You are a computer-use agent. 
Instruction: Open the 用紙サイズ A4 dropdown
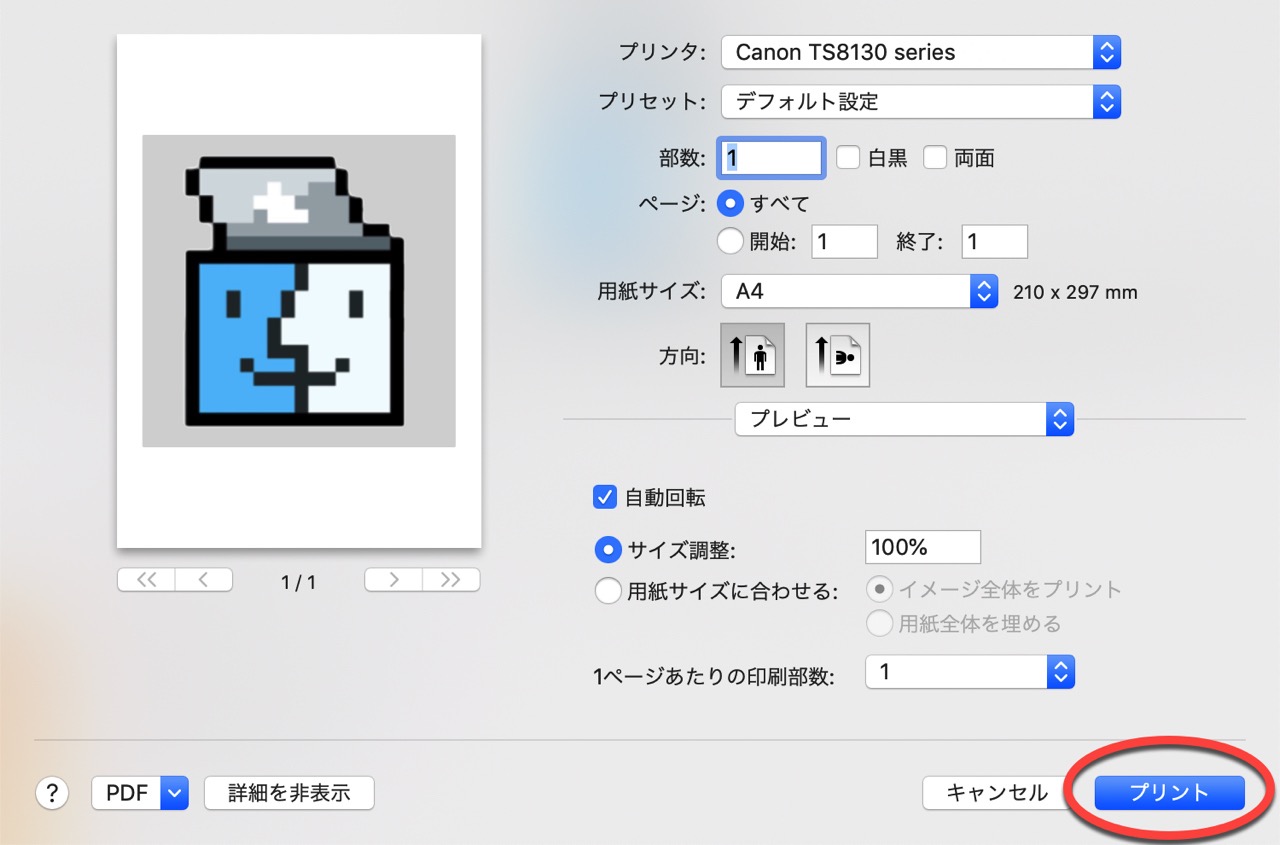859,292
